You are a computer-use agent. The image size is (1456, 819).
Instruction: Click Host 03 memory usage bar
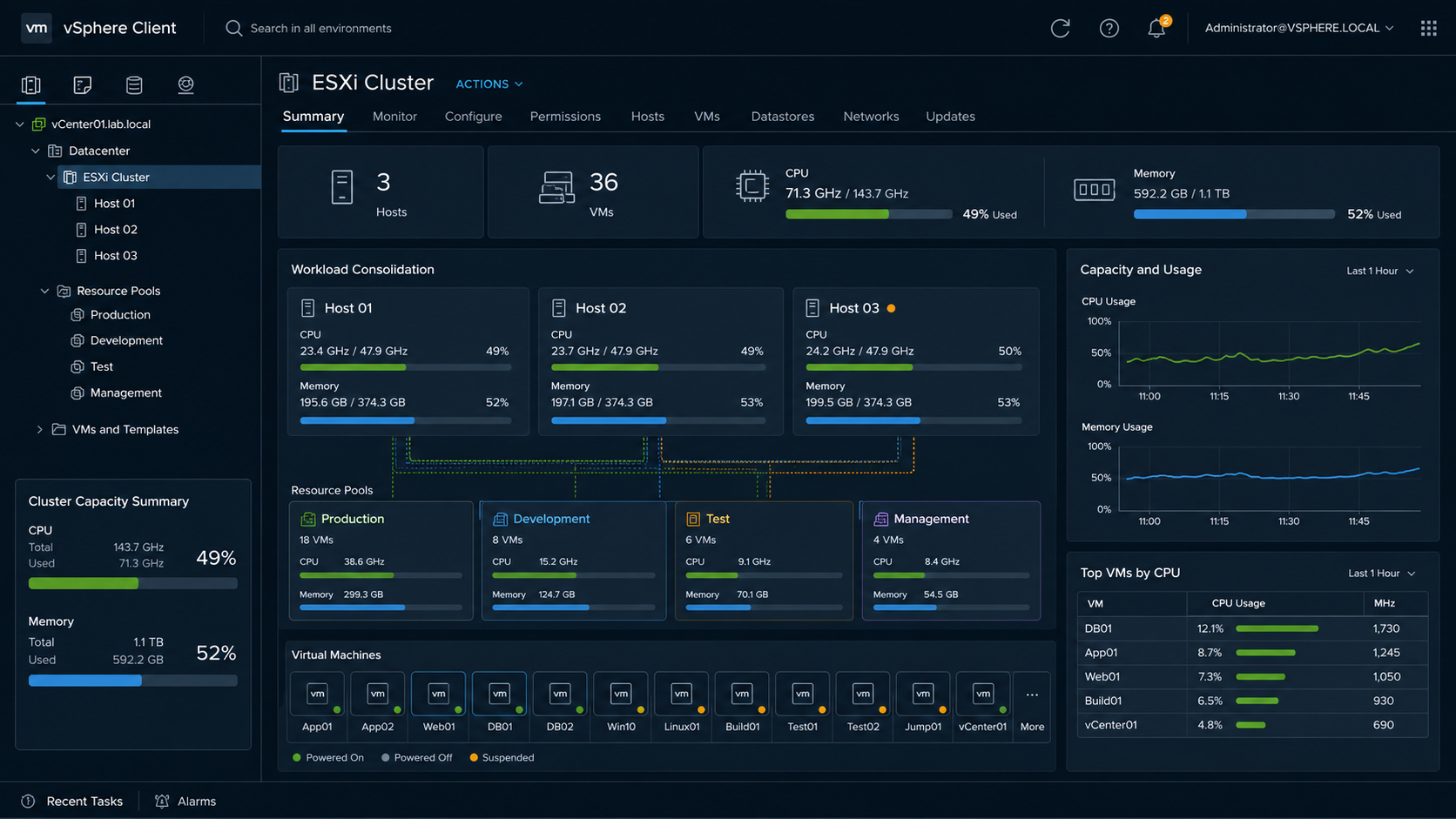(x=913, y=420)
